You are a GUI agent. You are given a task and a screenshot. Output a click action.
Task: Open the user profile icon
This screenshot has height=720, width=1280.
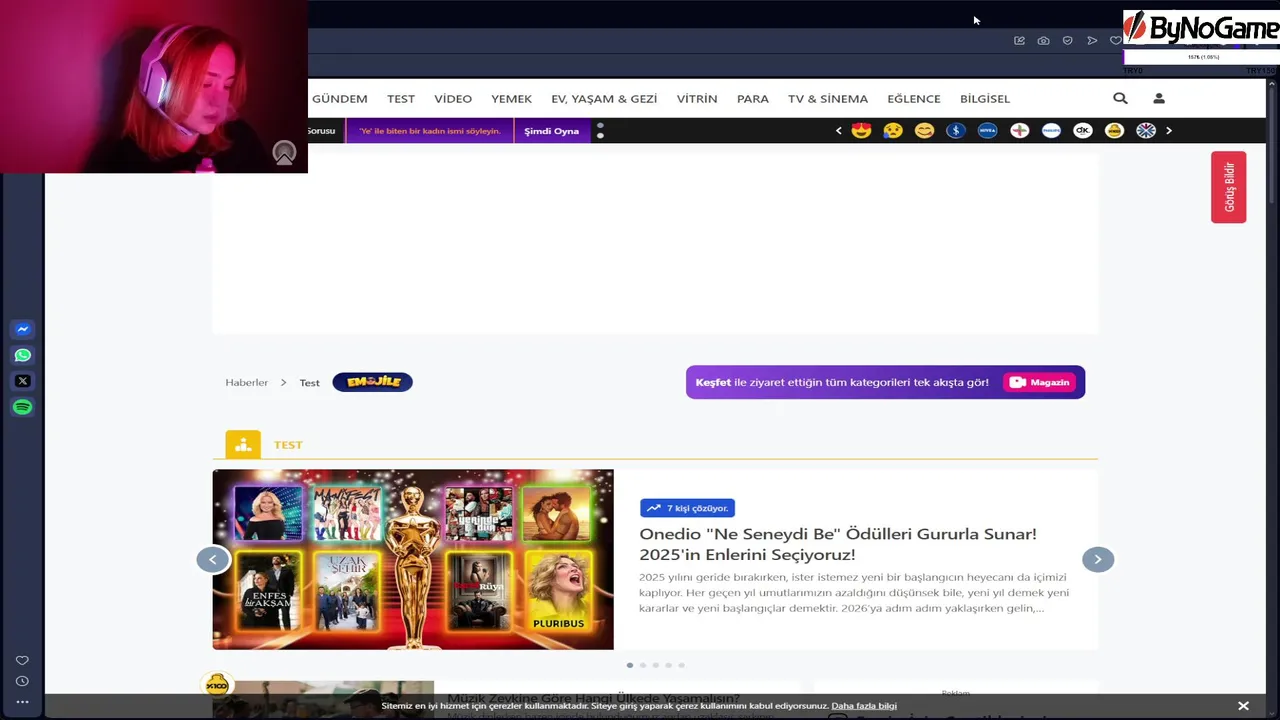click(x=1159, y=98)
